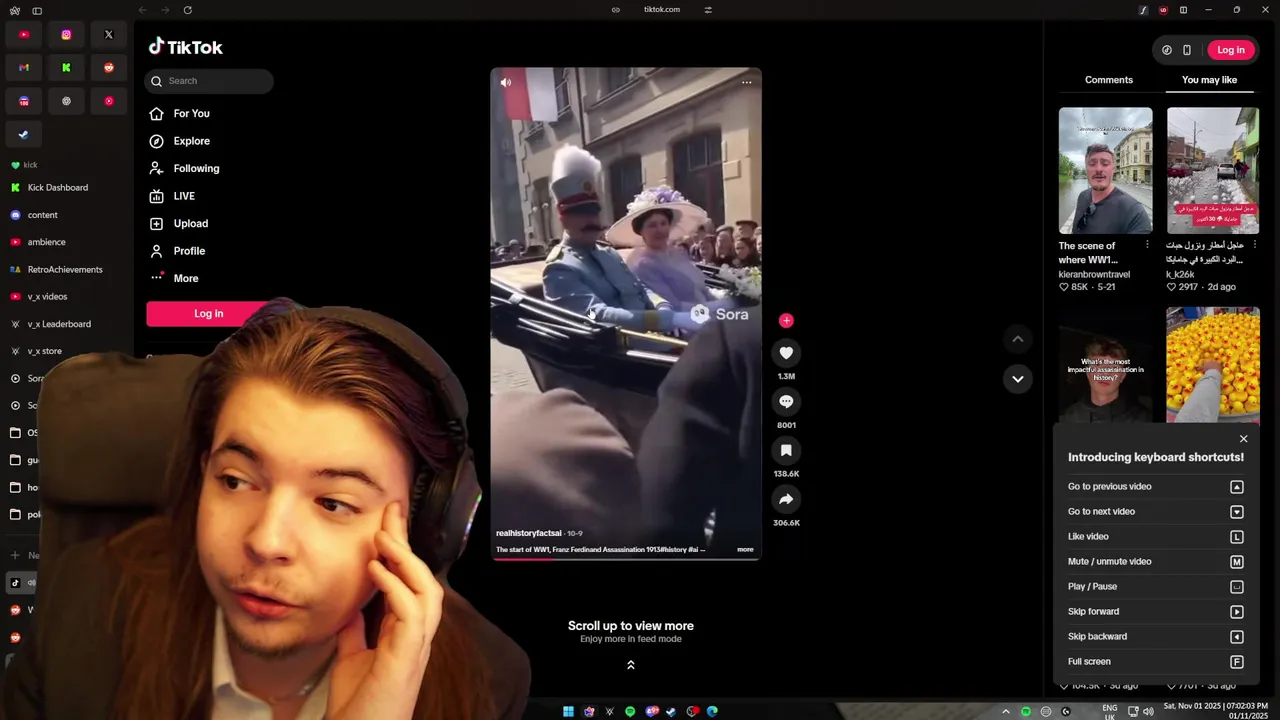Open the Following feed

coord(184,169)
